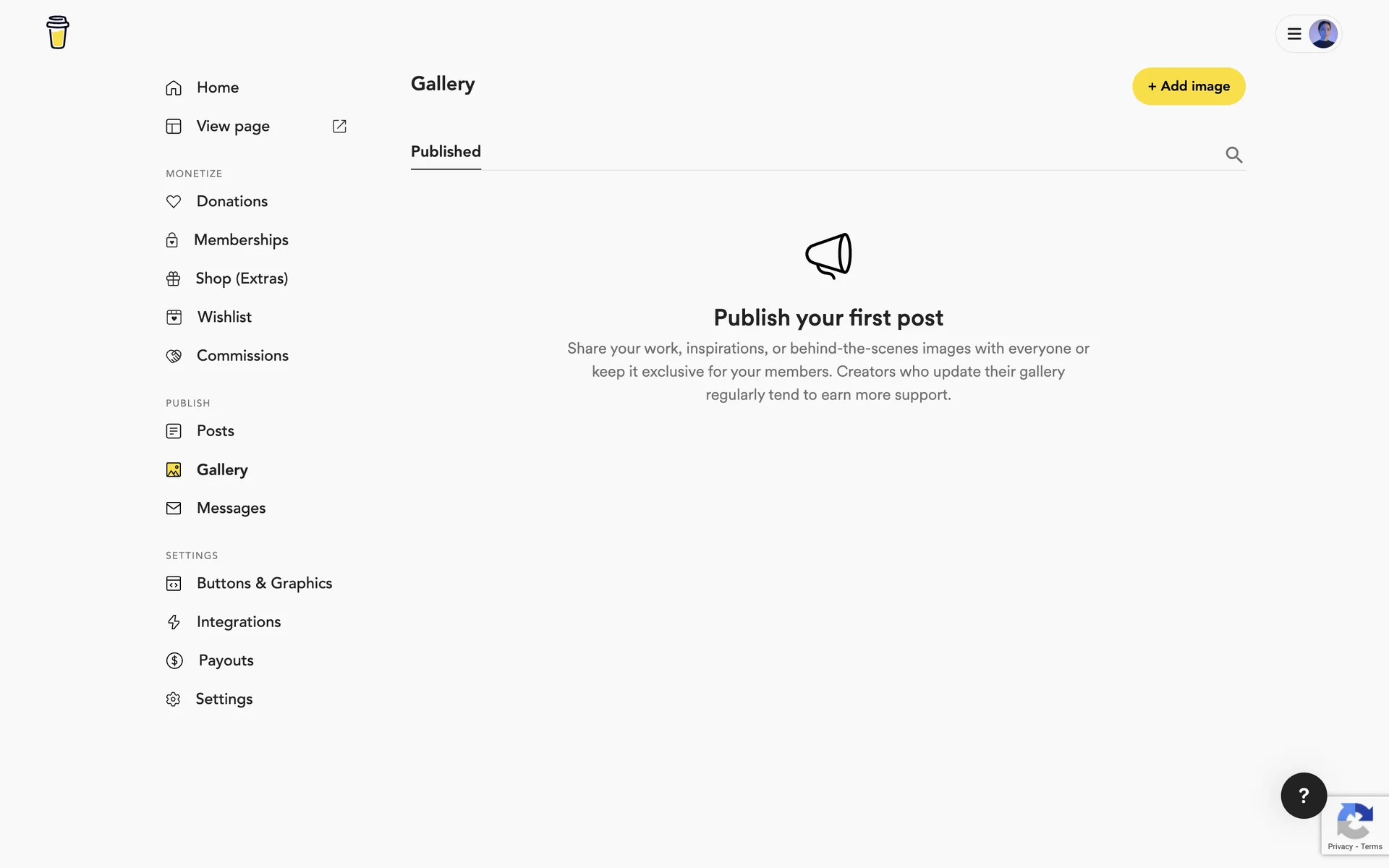Click the Payouts dollar coin icon
The height and width of the screenshot is (868, 1389).
(x=174, y=660)
